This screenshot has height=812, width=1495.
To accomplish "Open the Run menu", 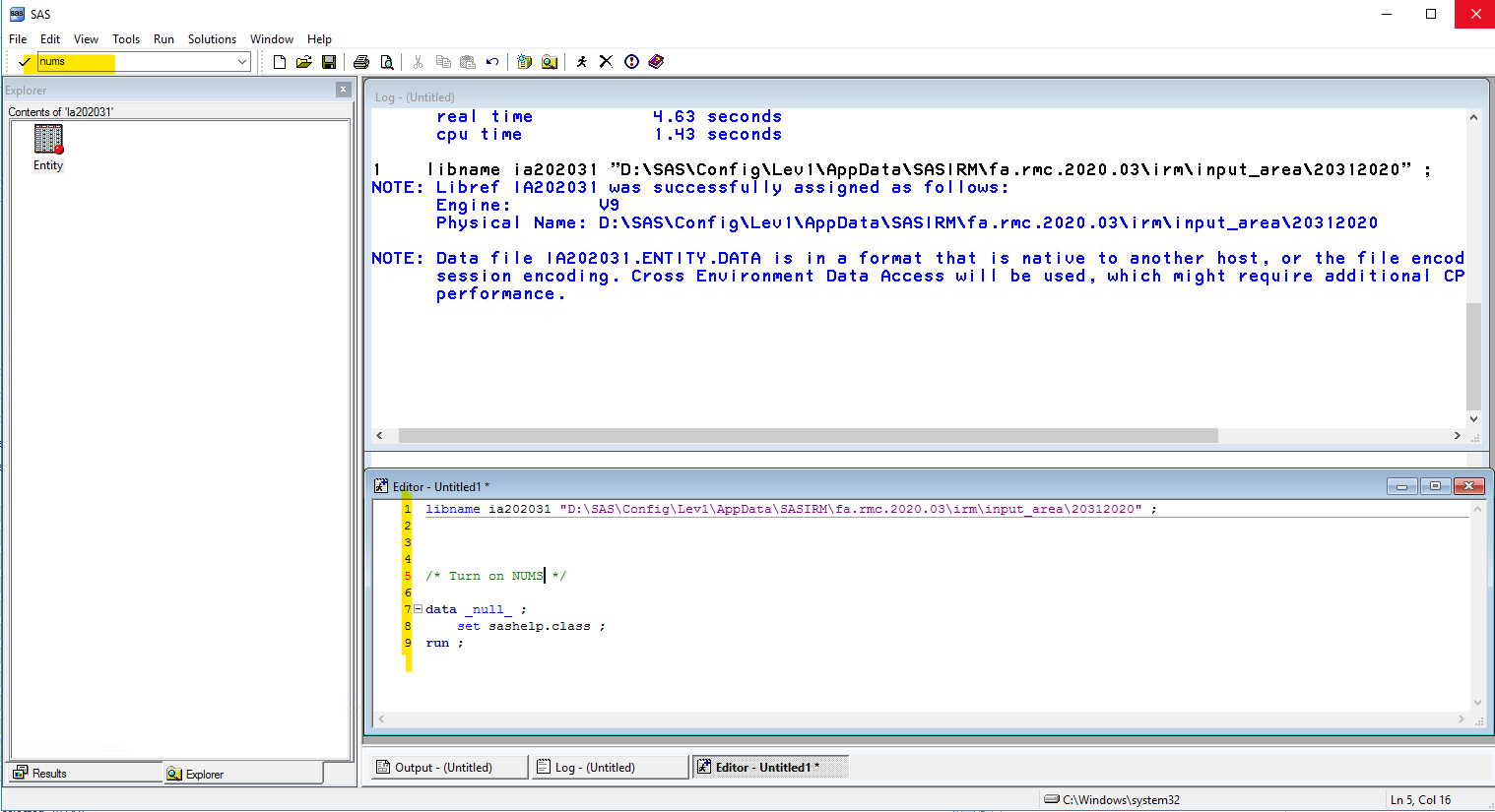I will [x=163, y=39].
